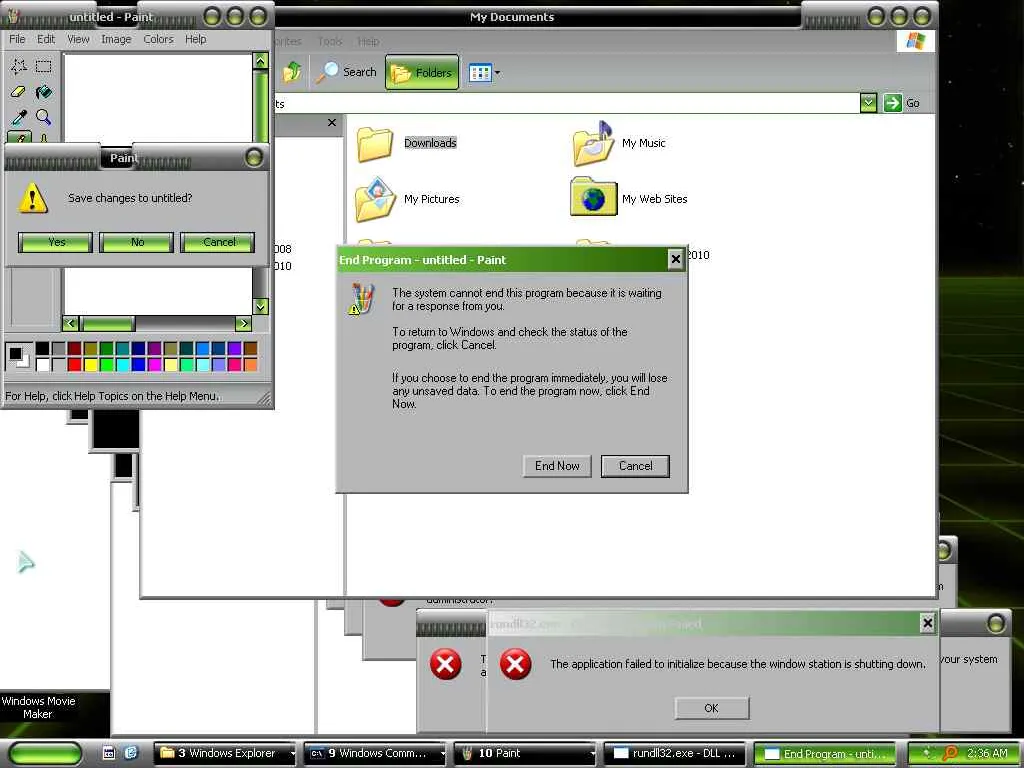Activate the Pick Color eyedropper tool
The height and width of the screenshot is (768, 1024).
click(x=19, y=117)
